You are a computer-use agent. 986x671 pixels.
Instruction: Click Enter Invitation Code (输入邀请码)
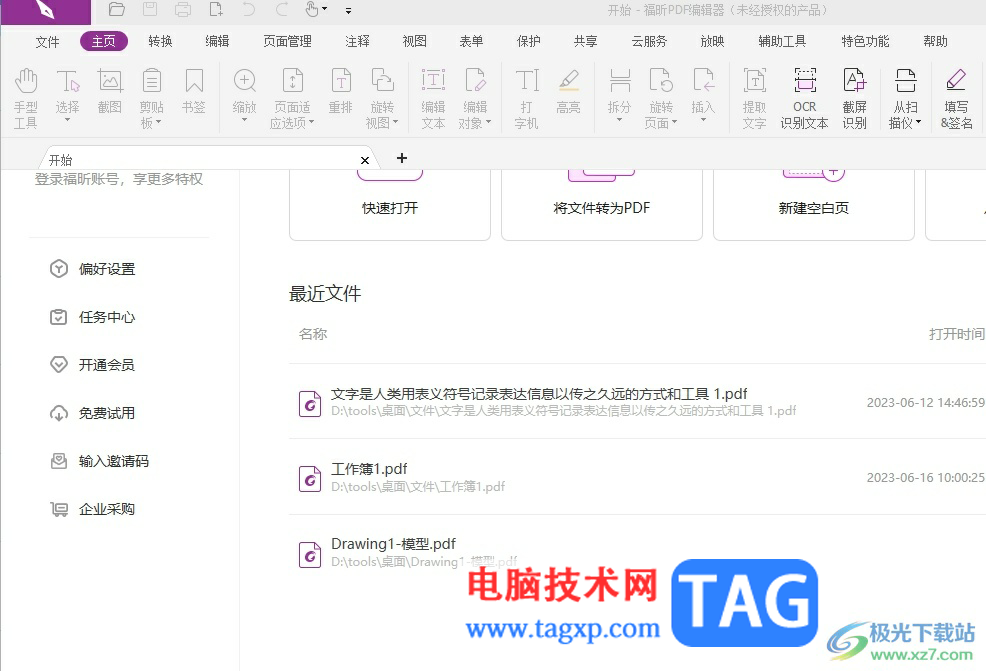point(99,461)
